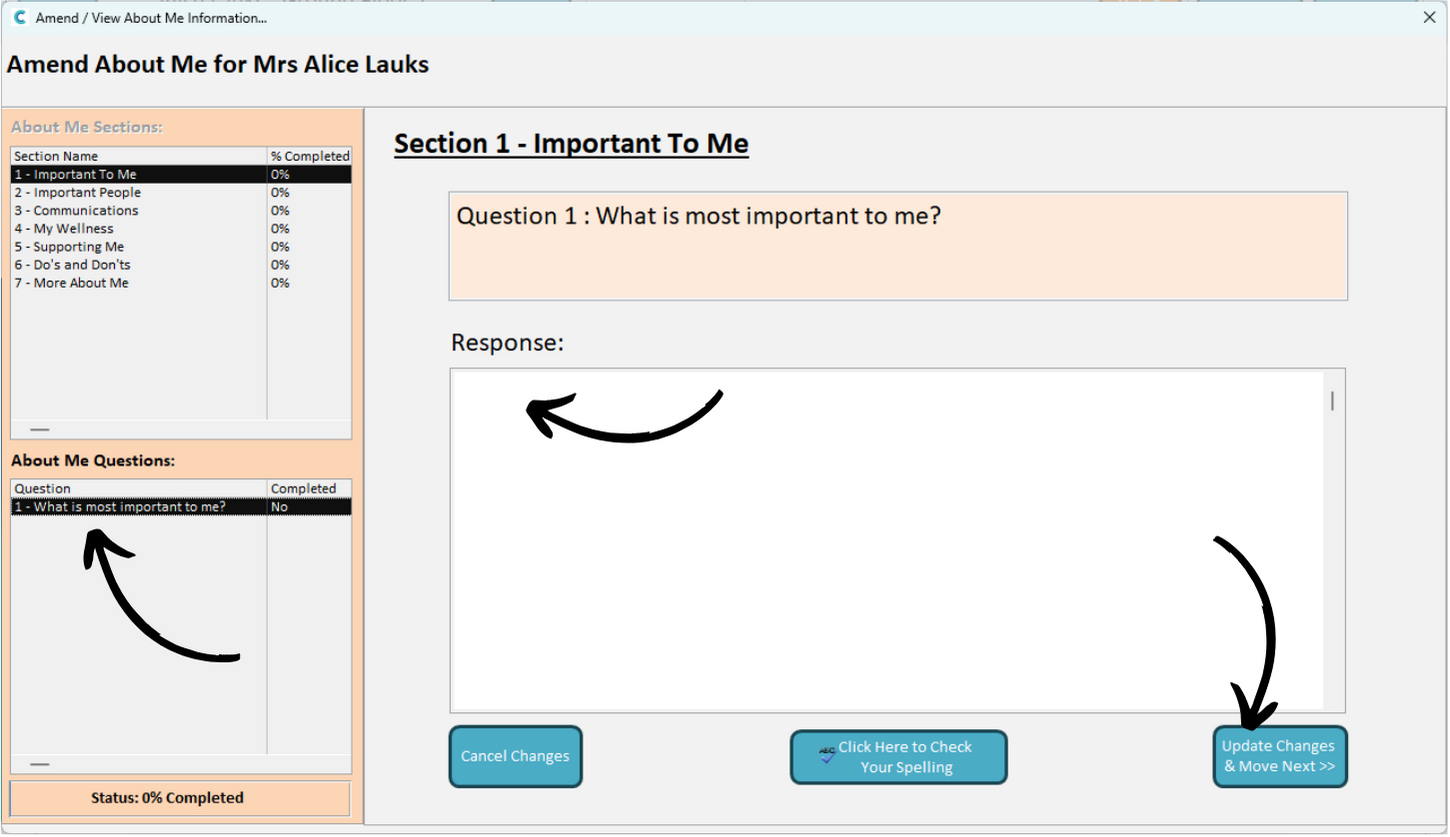This screenshot has width=1450, height=837.
Task: Click Here to Check Your Spelling button
Action: click(x=899, y=757)
